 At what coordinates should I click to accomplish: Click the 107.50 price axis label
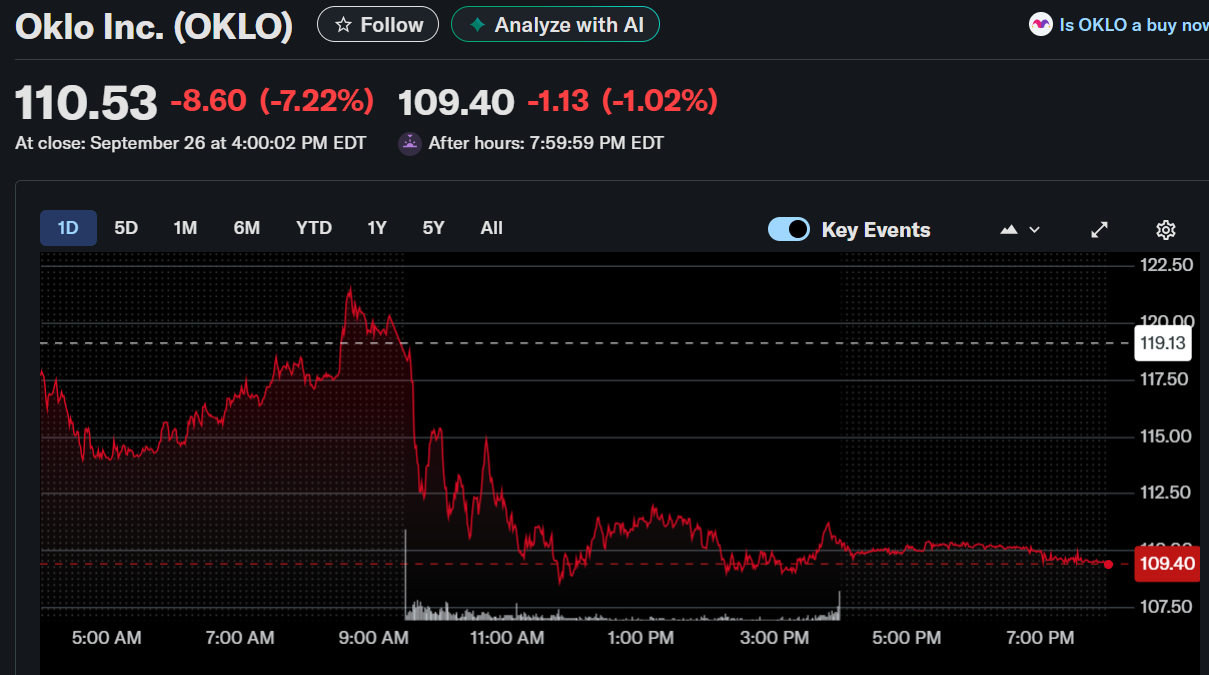pyautogui.click(x=1166, y=606)
